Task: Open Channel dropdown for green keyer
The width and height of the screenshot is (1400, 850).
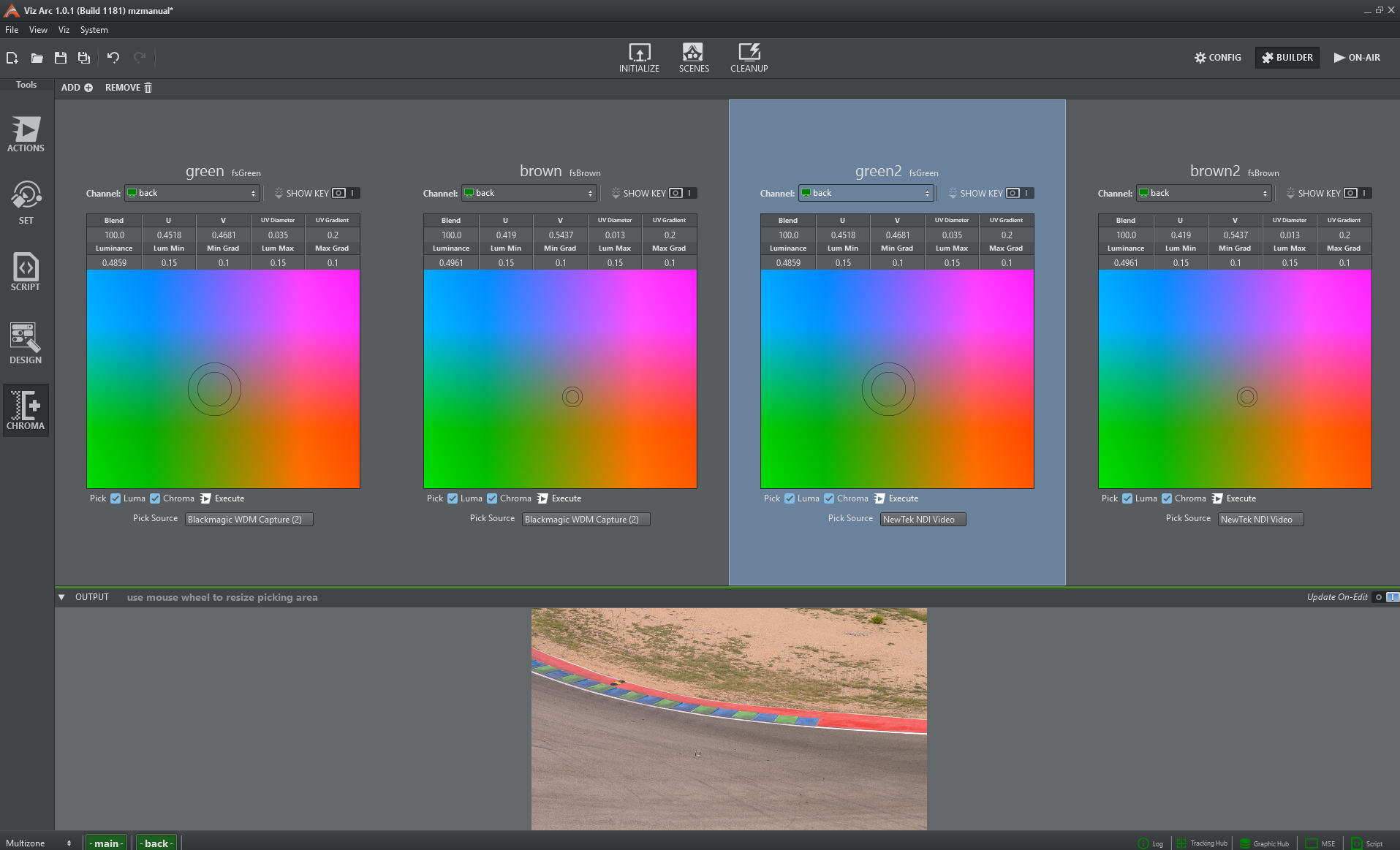Action: (x=192, y=193)
